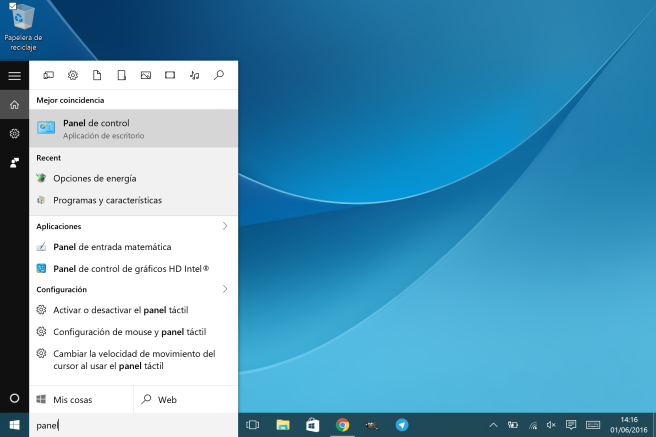Select the Home icon in sidebar

tap(14, 105)
